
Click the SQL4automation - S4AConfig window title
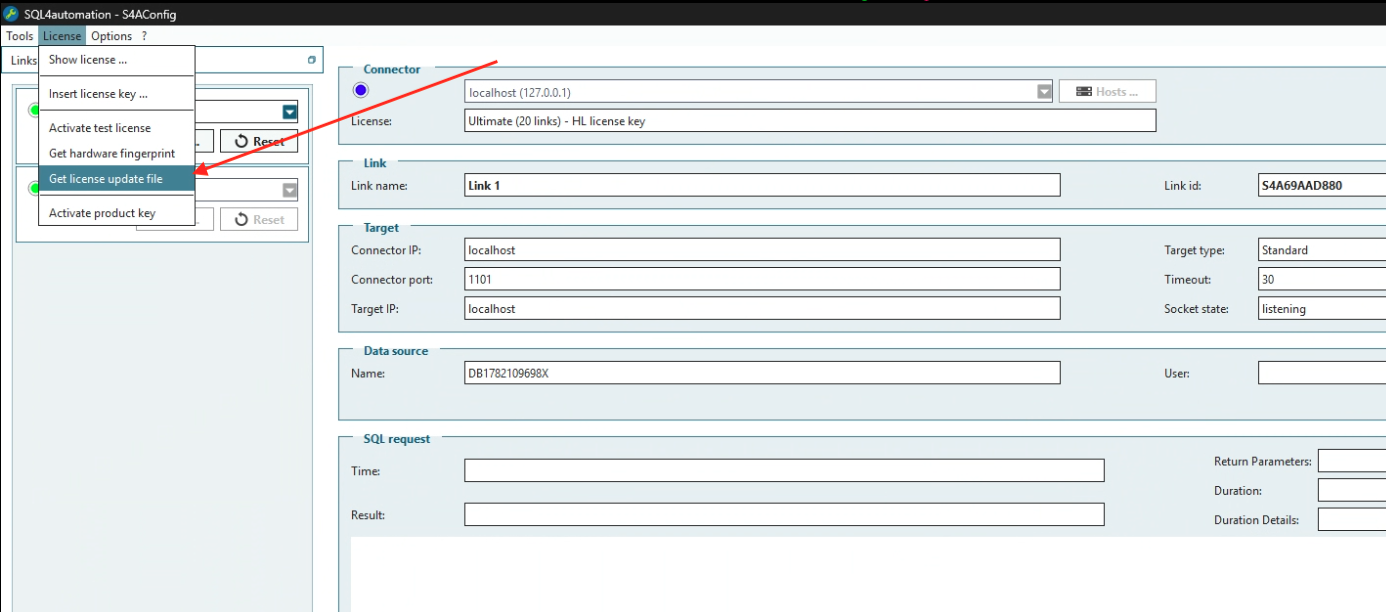click(x=100, y=14)
